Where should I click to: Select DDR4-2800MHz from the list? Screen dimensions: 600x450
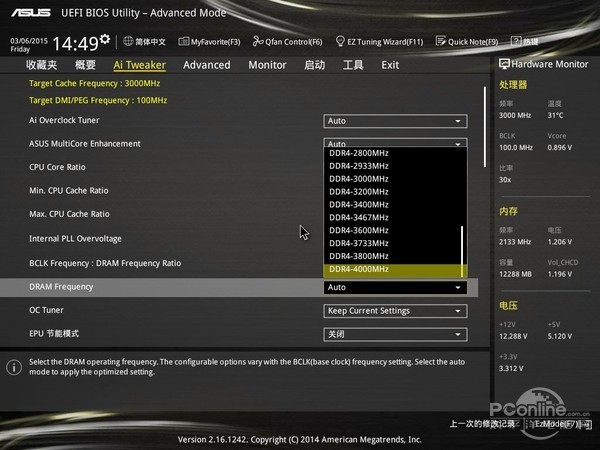tap(393, 153)
